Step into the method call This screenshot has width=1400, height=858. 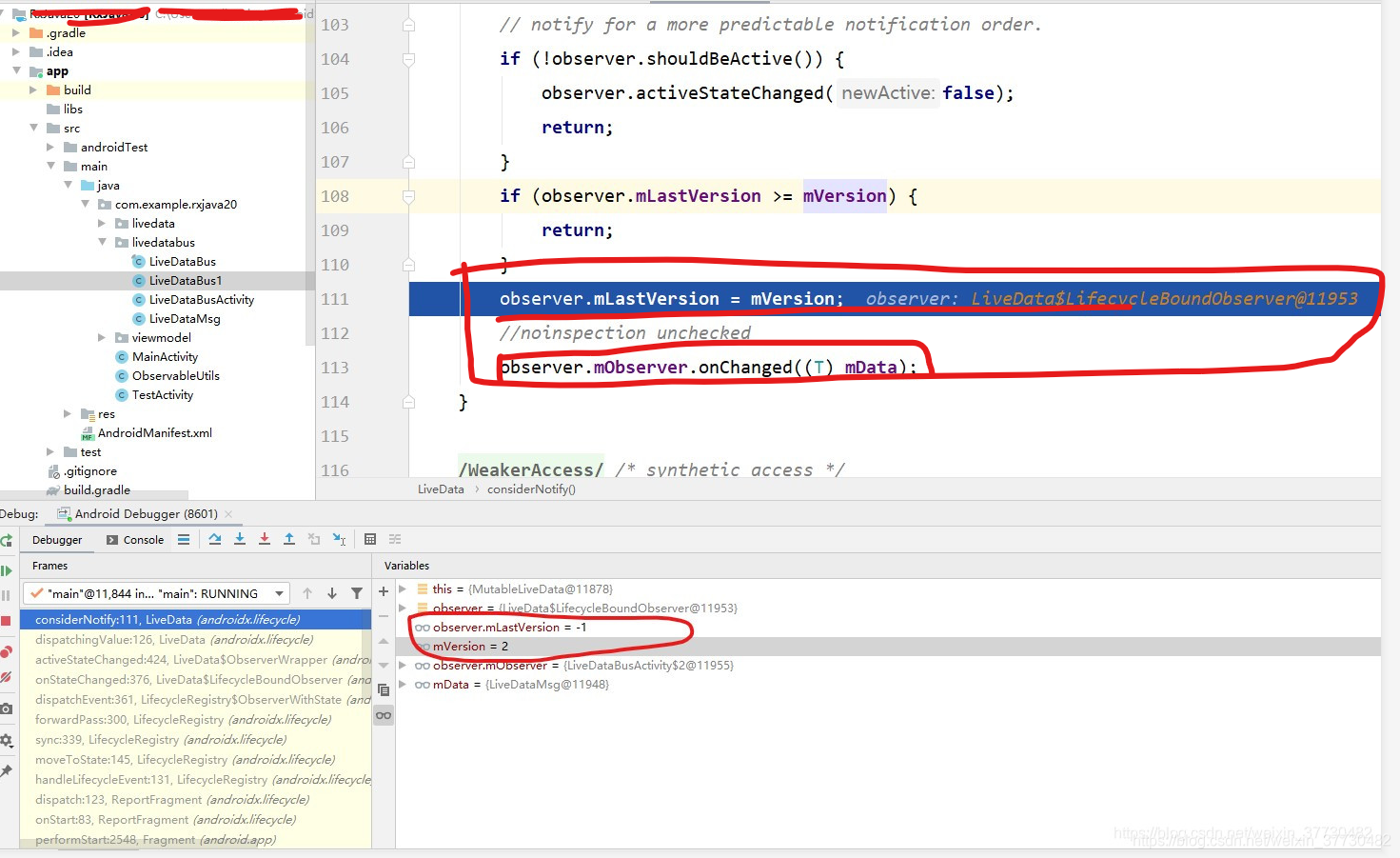click(240, 539)
